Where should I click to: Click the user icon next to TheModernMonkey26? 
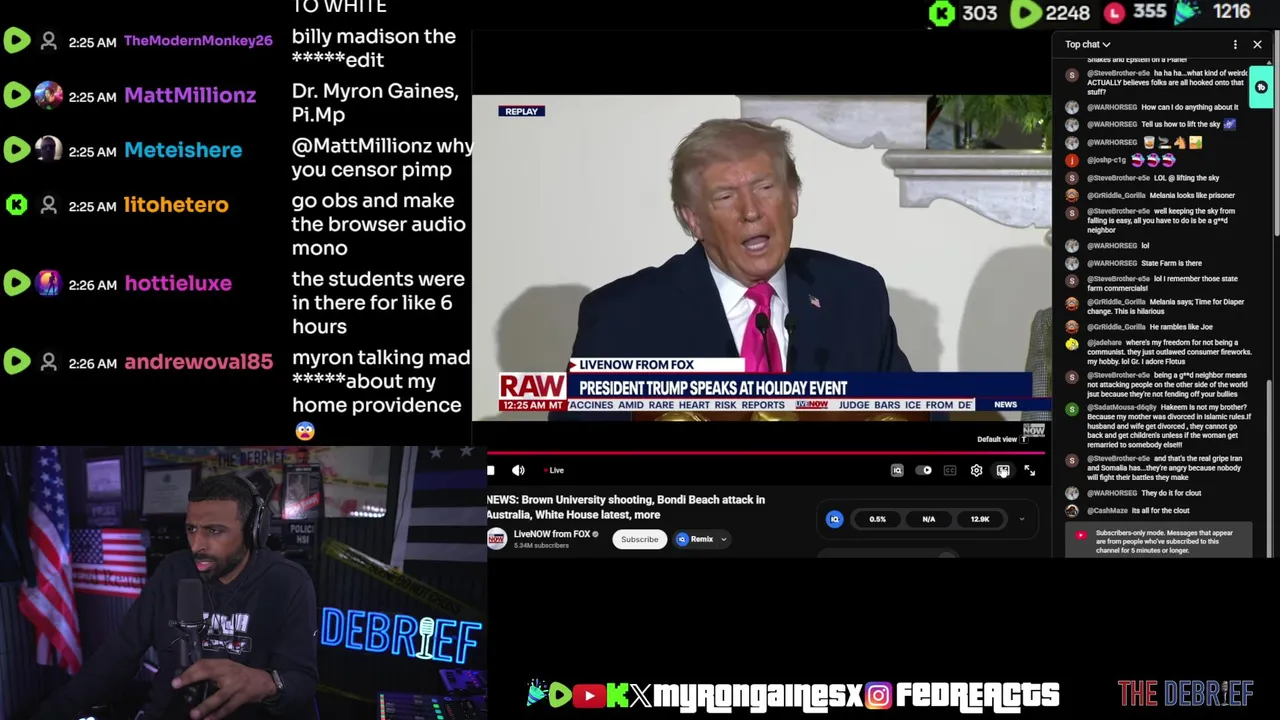[48, 41]
